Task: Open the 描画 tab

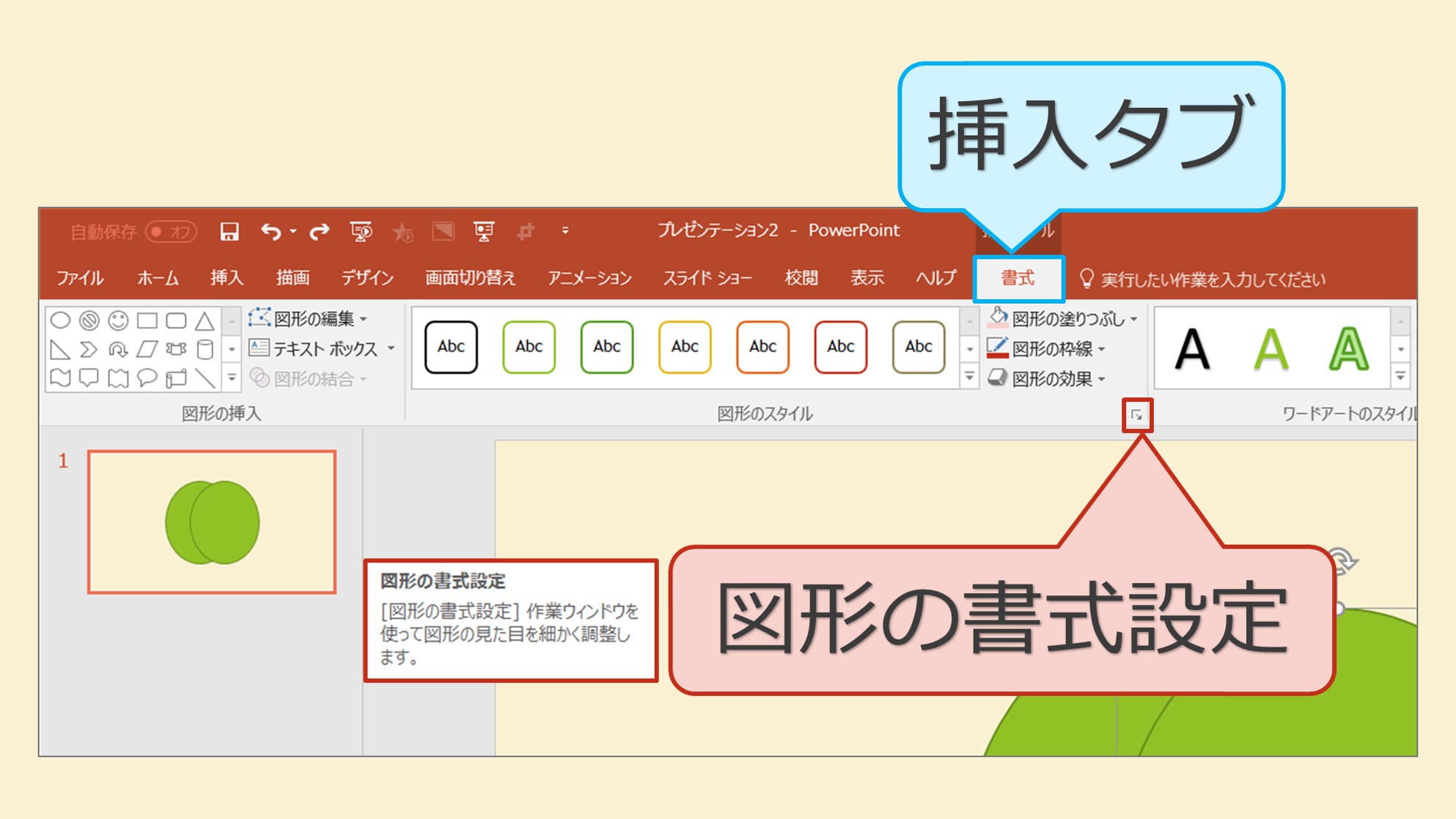Action: pyautogui.click(x=293, y=279)
